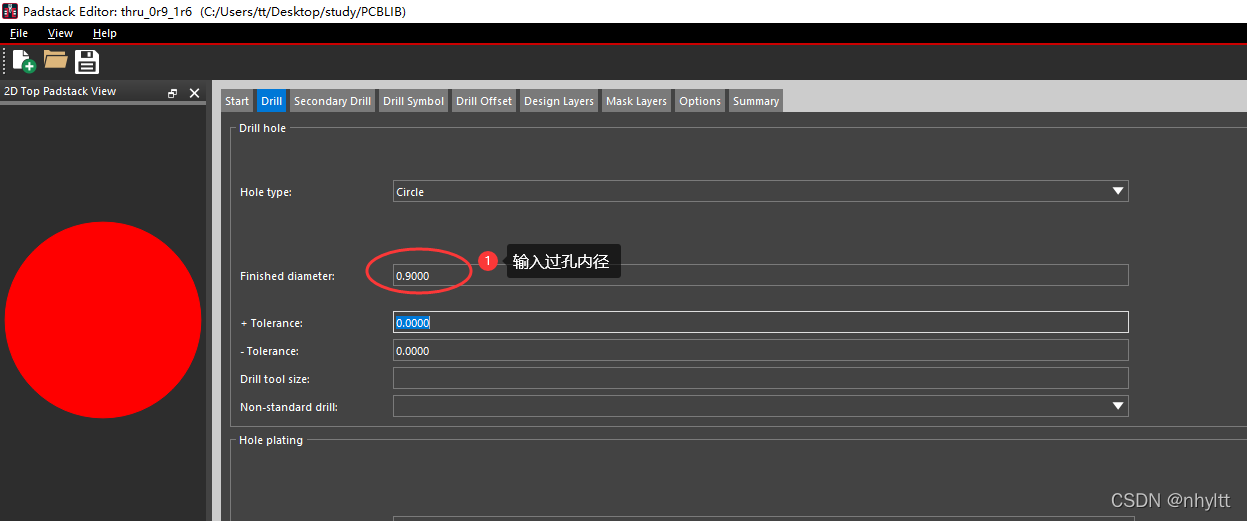Screen dimensions: 1247x521
Task: Select the Mask Layers tab
Action: 636,101
